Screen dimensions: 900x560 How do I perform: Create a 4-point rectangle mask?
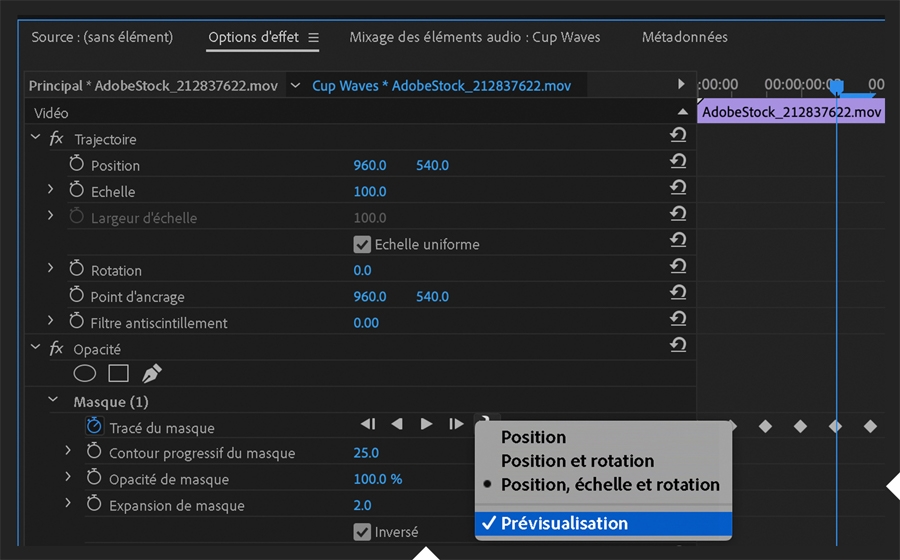[118, 374]
